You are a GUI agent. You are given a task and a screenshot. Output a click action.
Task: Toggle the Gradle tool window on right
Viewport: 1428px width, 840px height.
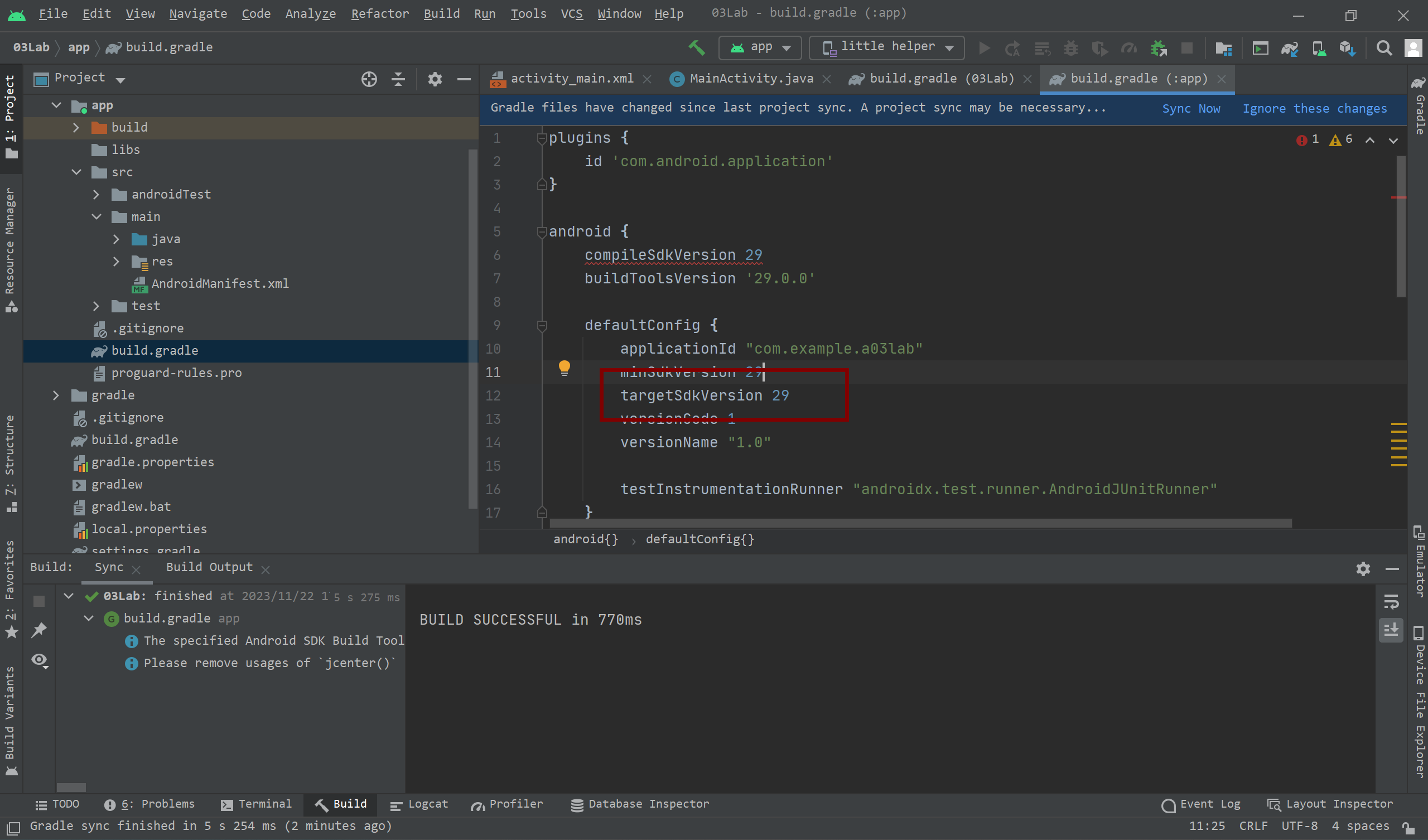[x=1419, y=107]
